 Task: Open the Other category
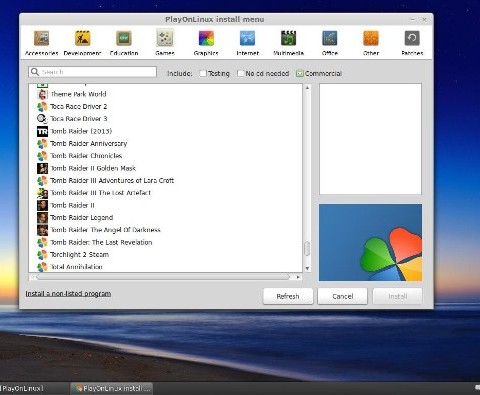(x=371, y=43)
